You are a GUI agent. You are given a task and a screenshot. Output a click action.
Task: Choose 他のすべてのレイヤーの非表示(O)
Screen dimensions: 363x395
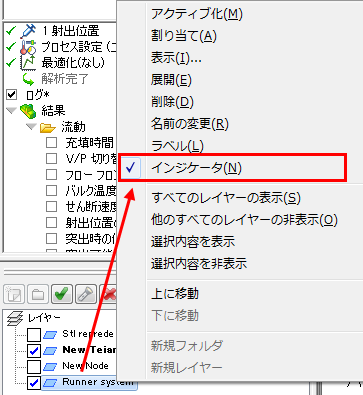(244, 220)
